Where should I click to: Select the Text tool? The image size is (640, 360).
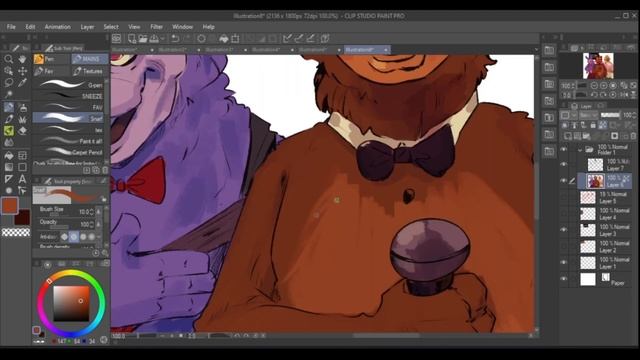pos(22,179)
